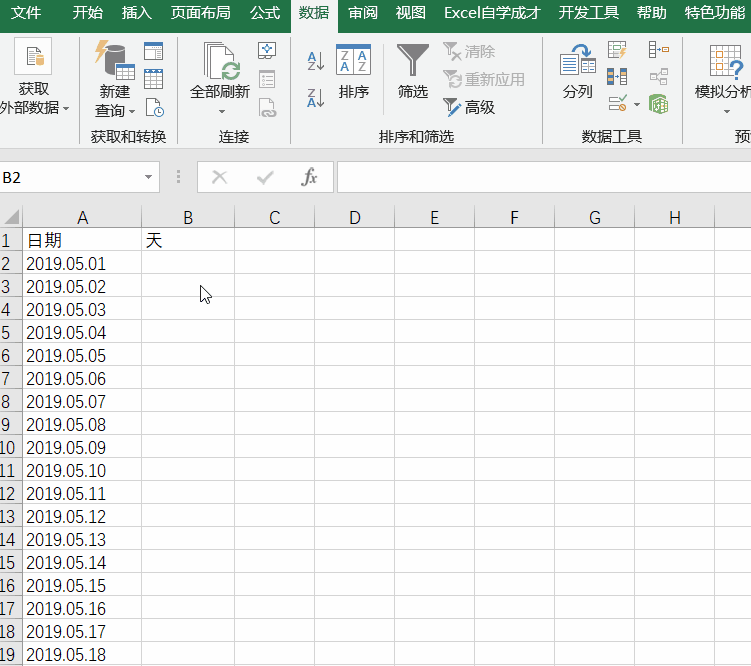Click the Enter checkmark in formula bar
Viewport: 751px width, 666px height.
coord(265,178)
